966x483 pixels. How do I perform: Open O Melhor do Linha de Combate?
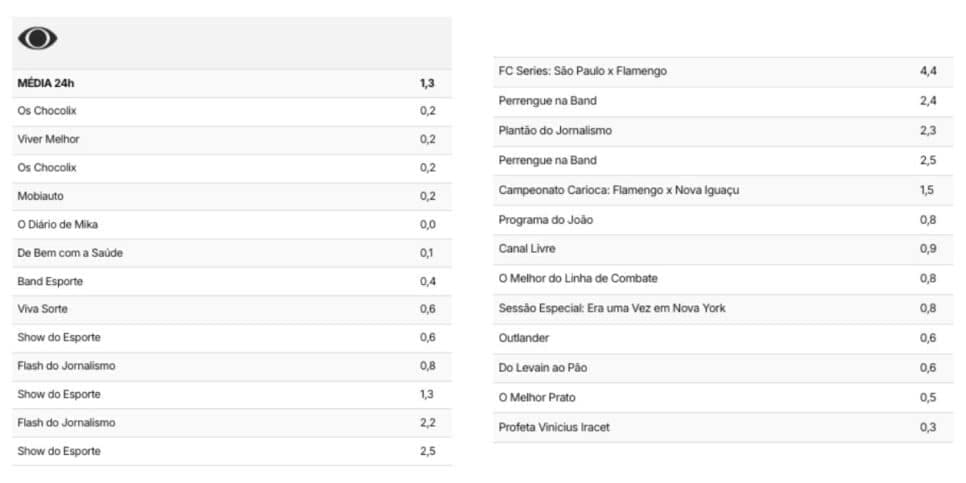[723, 279]
